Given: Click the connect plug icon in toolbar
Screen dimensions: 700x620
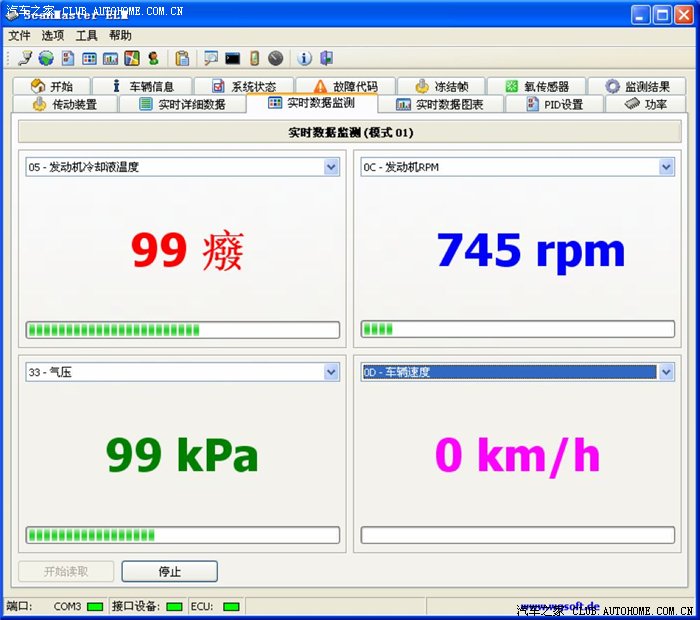Looking at the screenshot, I should (25, 59).
